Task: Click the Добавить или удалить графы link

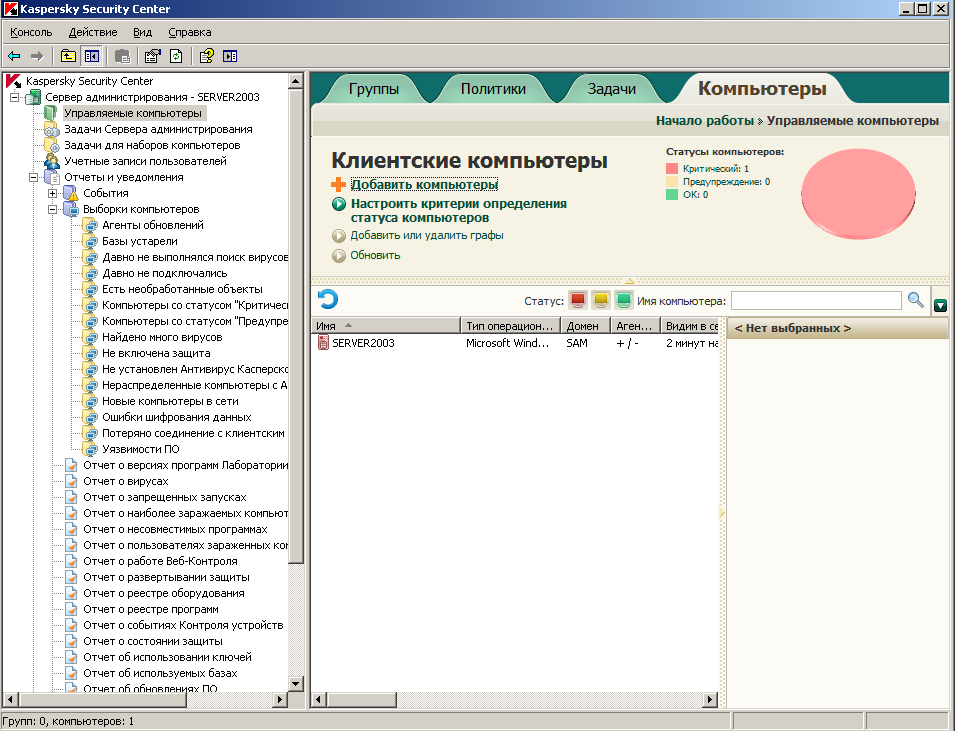Action: pyautogui.click(x=427, y=235)
